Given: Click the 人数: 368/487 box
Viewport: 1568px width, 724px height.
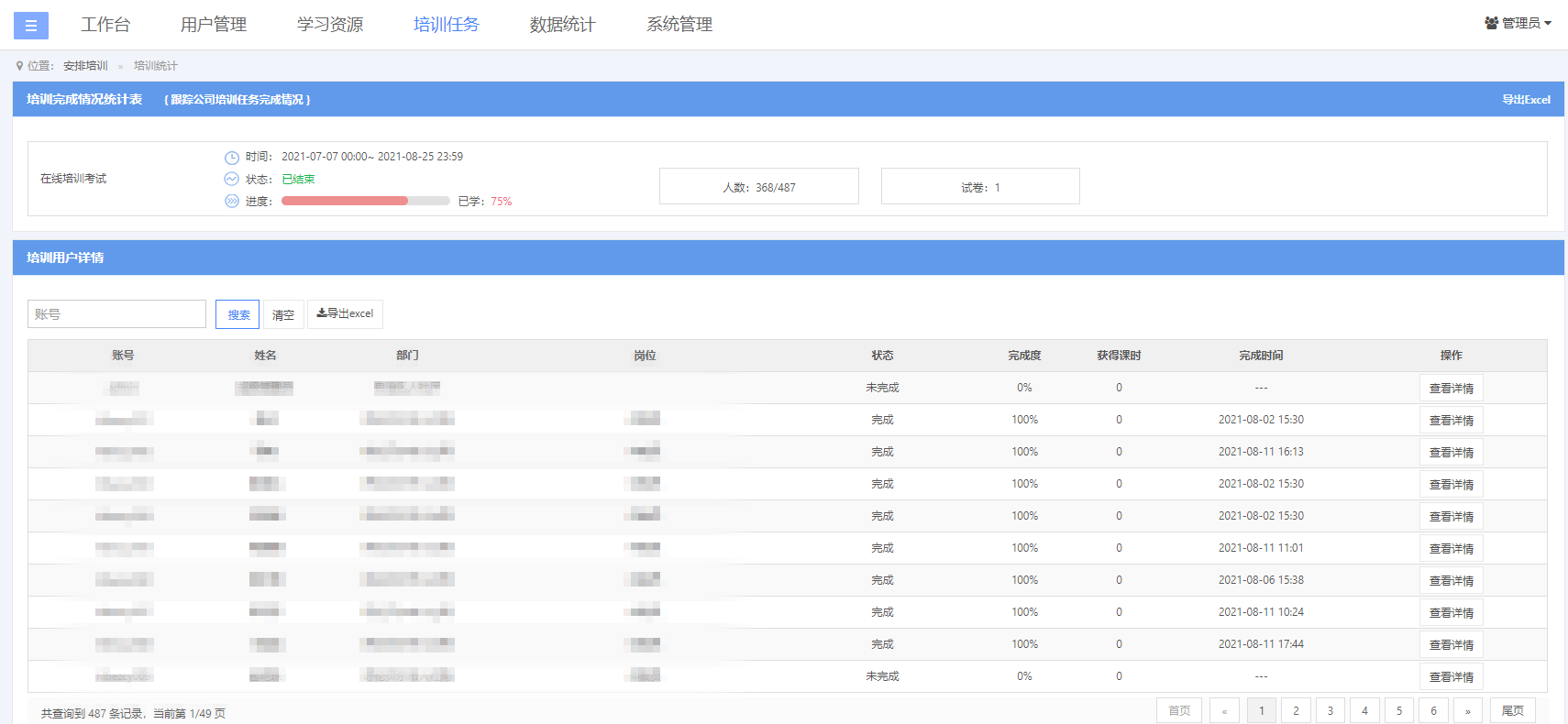Looking at the screenshot, I should click(x=759, y=186).
